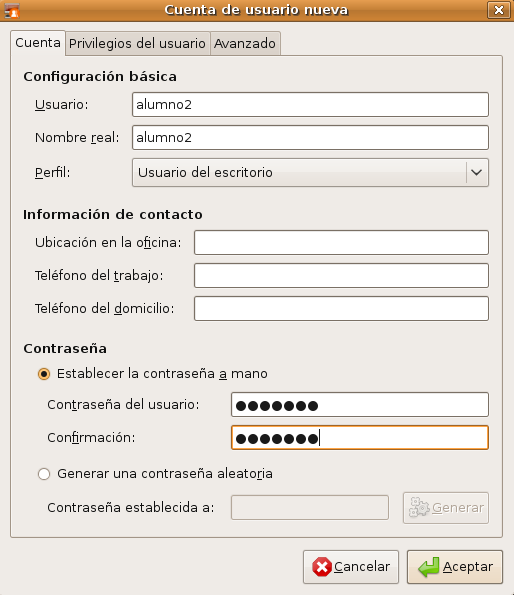Select the Cuenta tab

click(38, 43)
